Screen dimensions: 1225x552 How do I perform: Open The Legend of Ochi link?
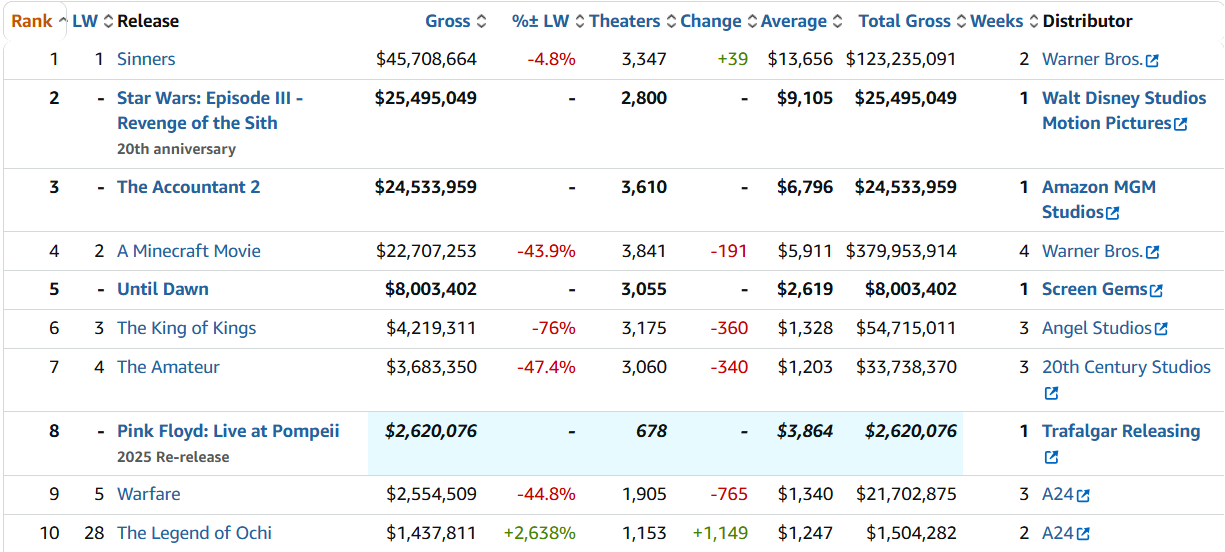coord(194,533)
